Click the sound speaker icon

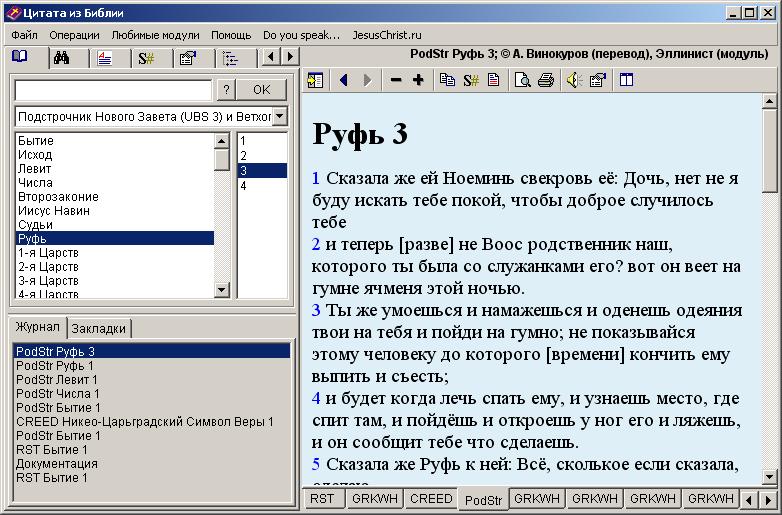pyautogui.click(x=574, y=81)
